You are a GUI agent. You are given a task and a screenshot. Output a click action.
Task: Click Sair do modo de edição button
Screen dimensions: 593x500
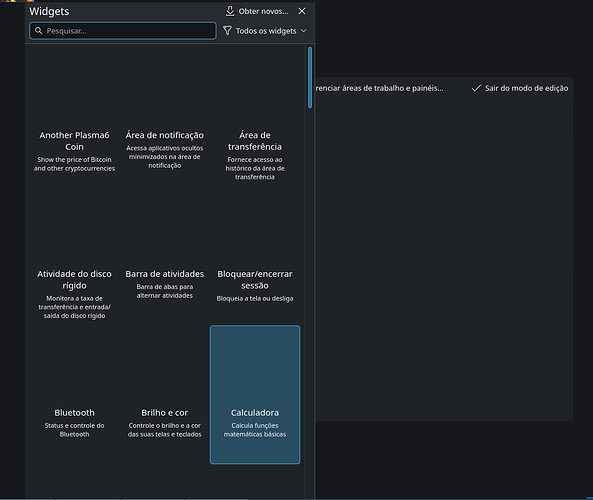[520, 88]
